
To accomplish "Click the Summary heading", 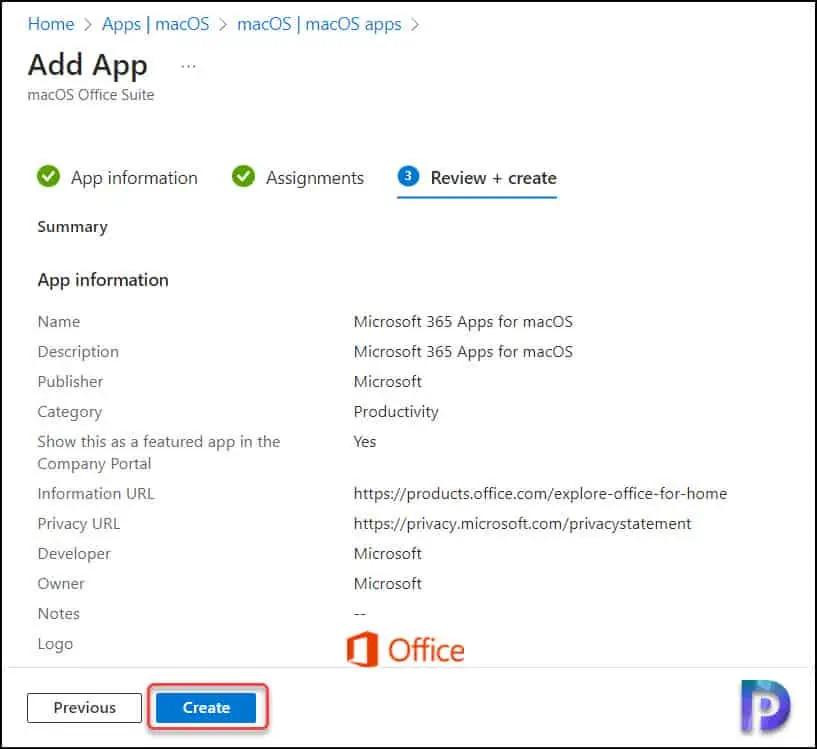I will tap(72, 227).
